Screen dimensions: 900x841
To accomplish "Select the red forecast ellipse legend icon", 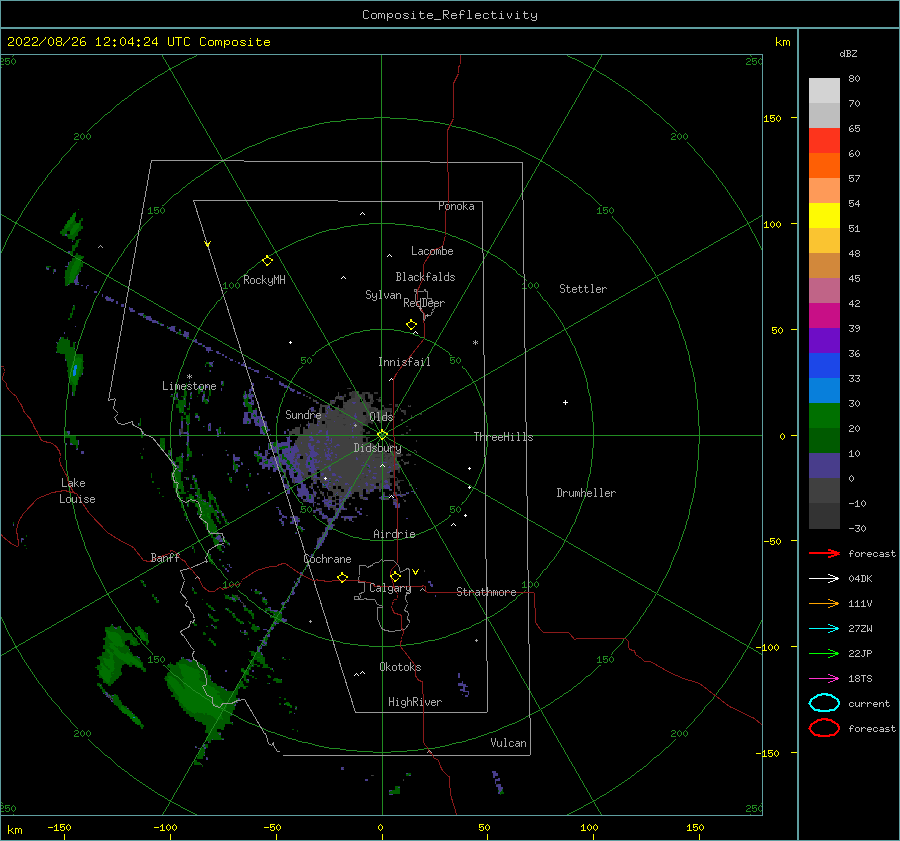I will tap(824, 728).
